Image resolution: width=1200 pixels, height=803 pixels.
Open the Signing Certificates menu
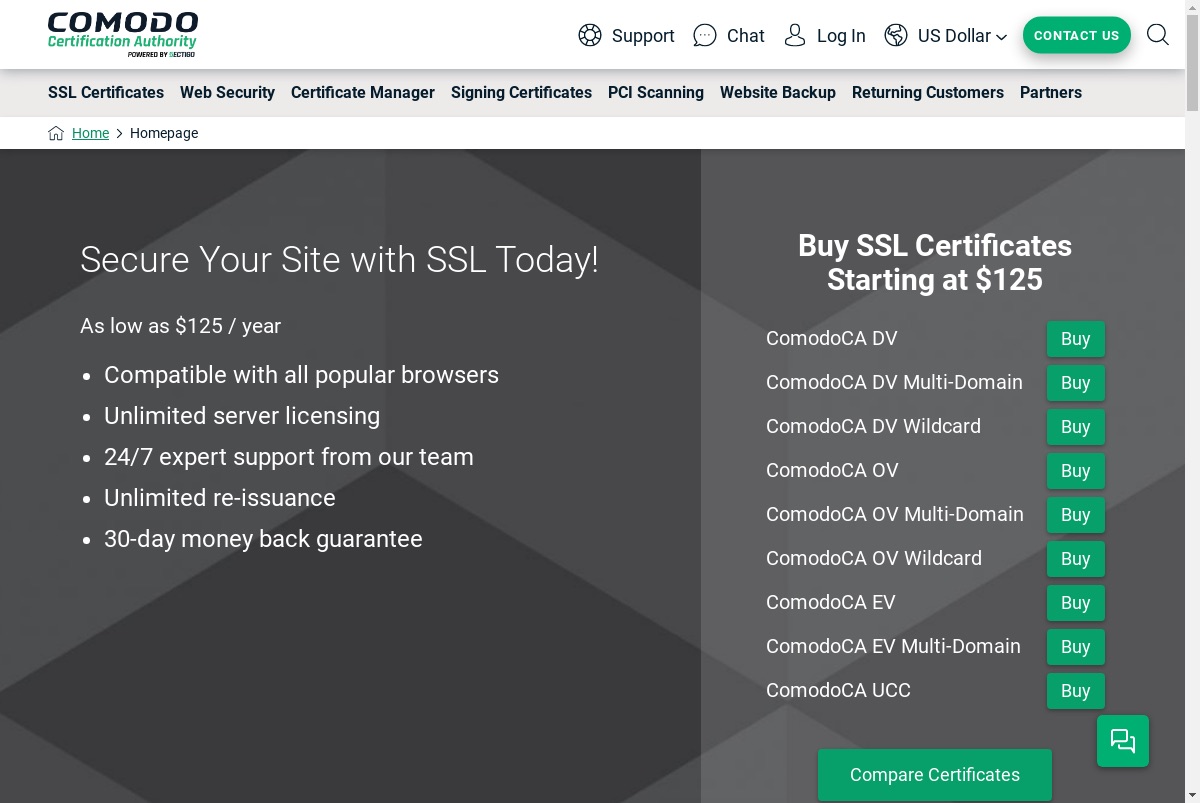(521, 92)
